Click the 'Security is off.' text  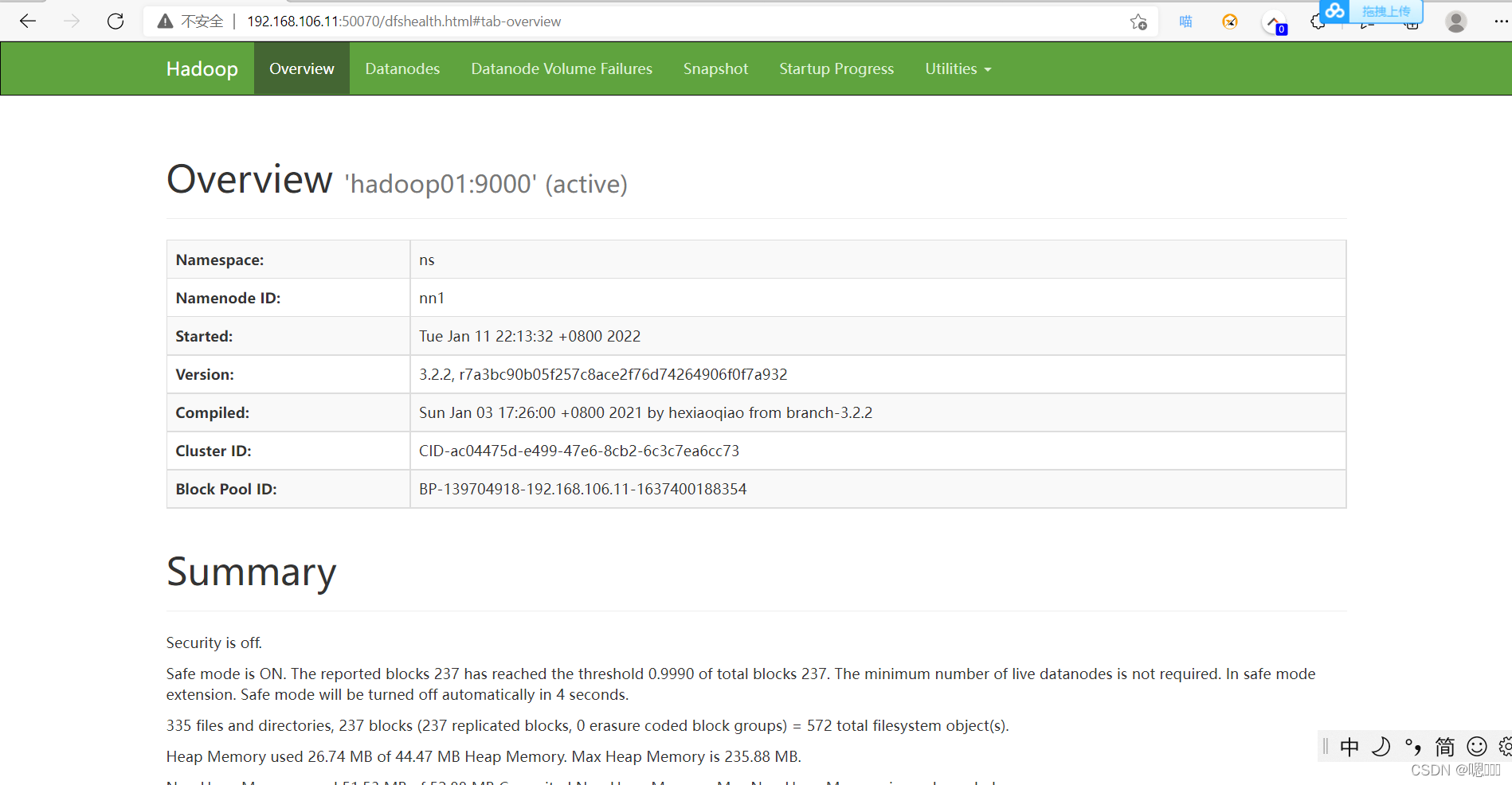click(x=213, y=642)
